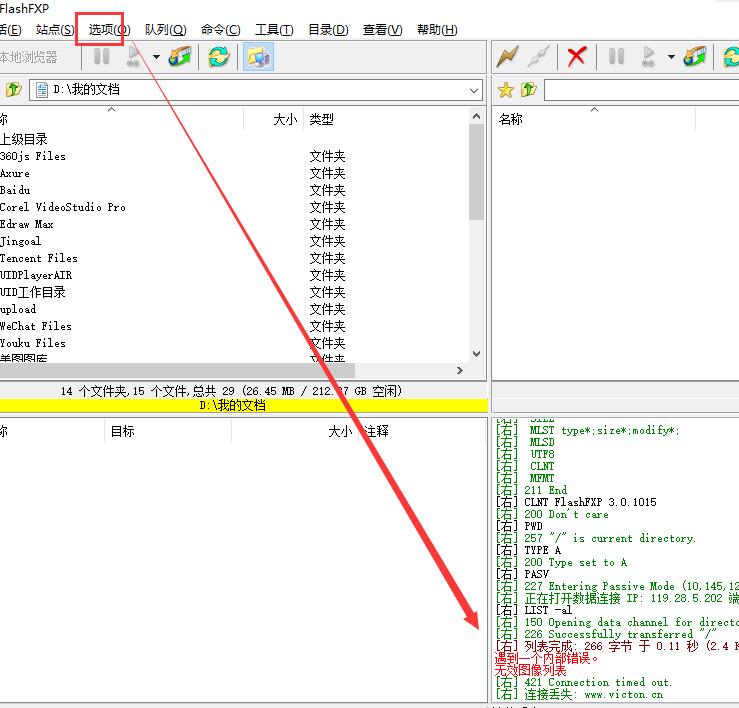Click the left pane transfer queue play icon

134,57
